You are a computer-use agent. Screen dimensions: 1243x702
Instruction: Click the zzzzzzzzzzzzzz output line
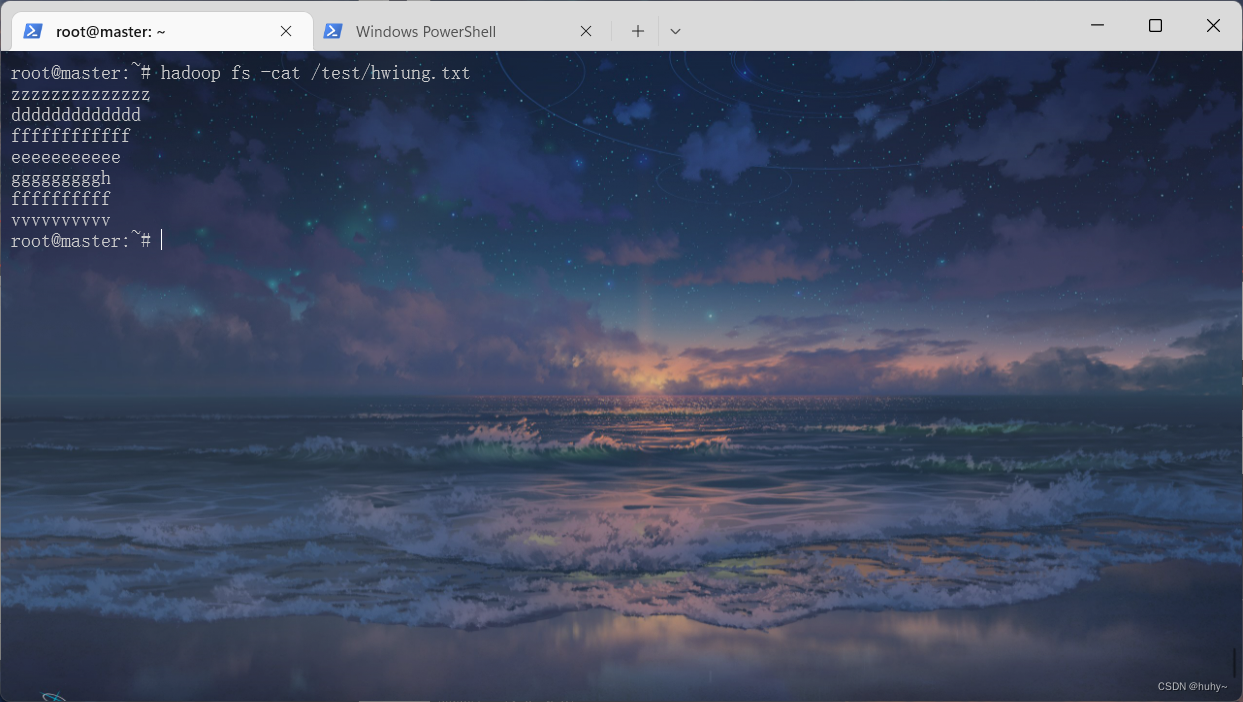coord(81,95)
